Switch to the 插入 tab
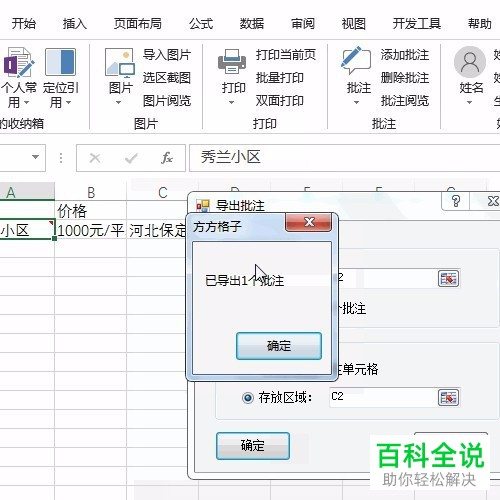This screenshot has height=500, width=500. pyautogui.click(x=75, y=24)
